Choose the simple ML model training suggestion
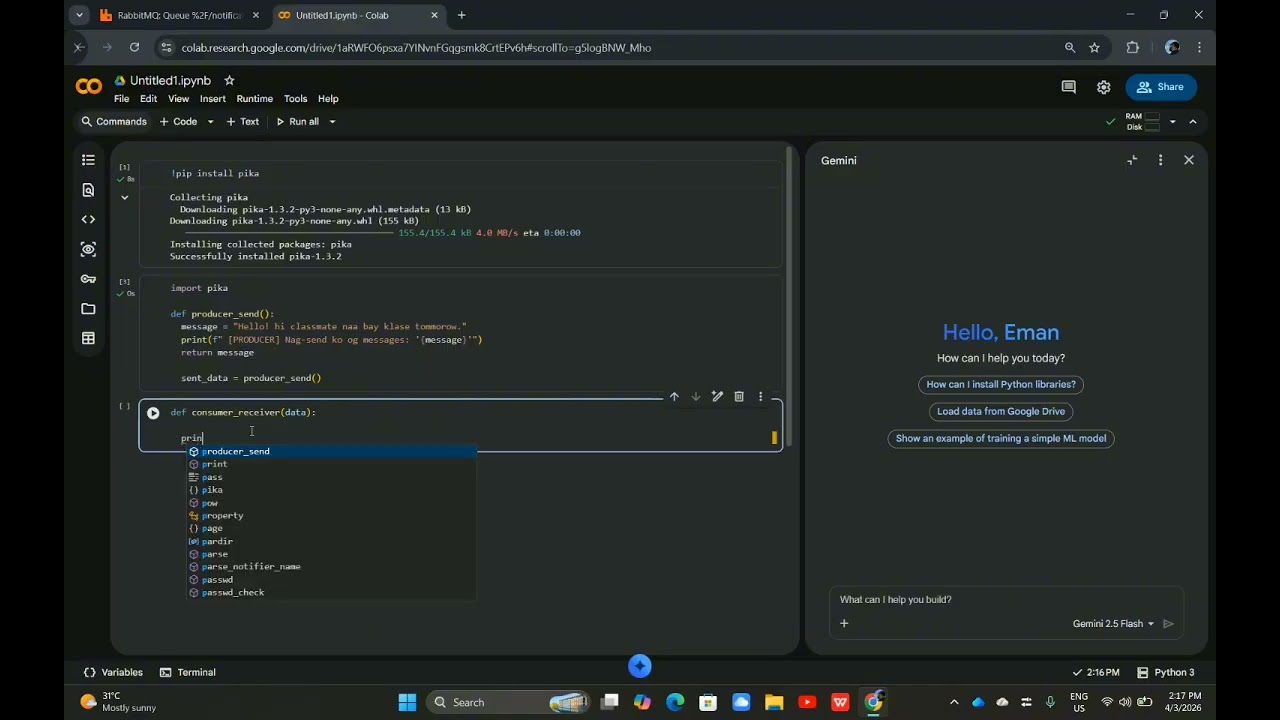 pyautogui.click(x=1001, y=438)
